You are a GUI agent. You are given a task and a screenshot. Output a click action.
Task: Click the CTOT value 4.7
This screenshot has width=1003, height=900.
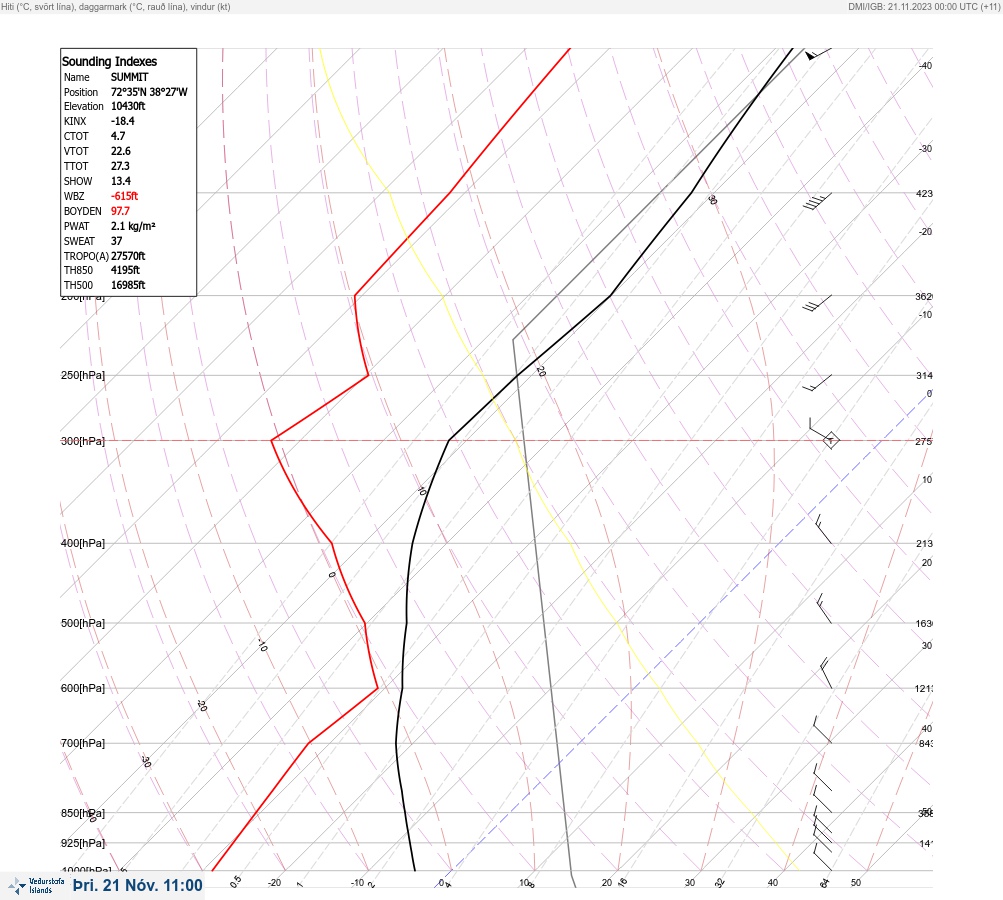click(x=118, y=136)
